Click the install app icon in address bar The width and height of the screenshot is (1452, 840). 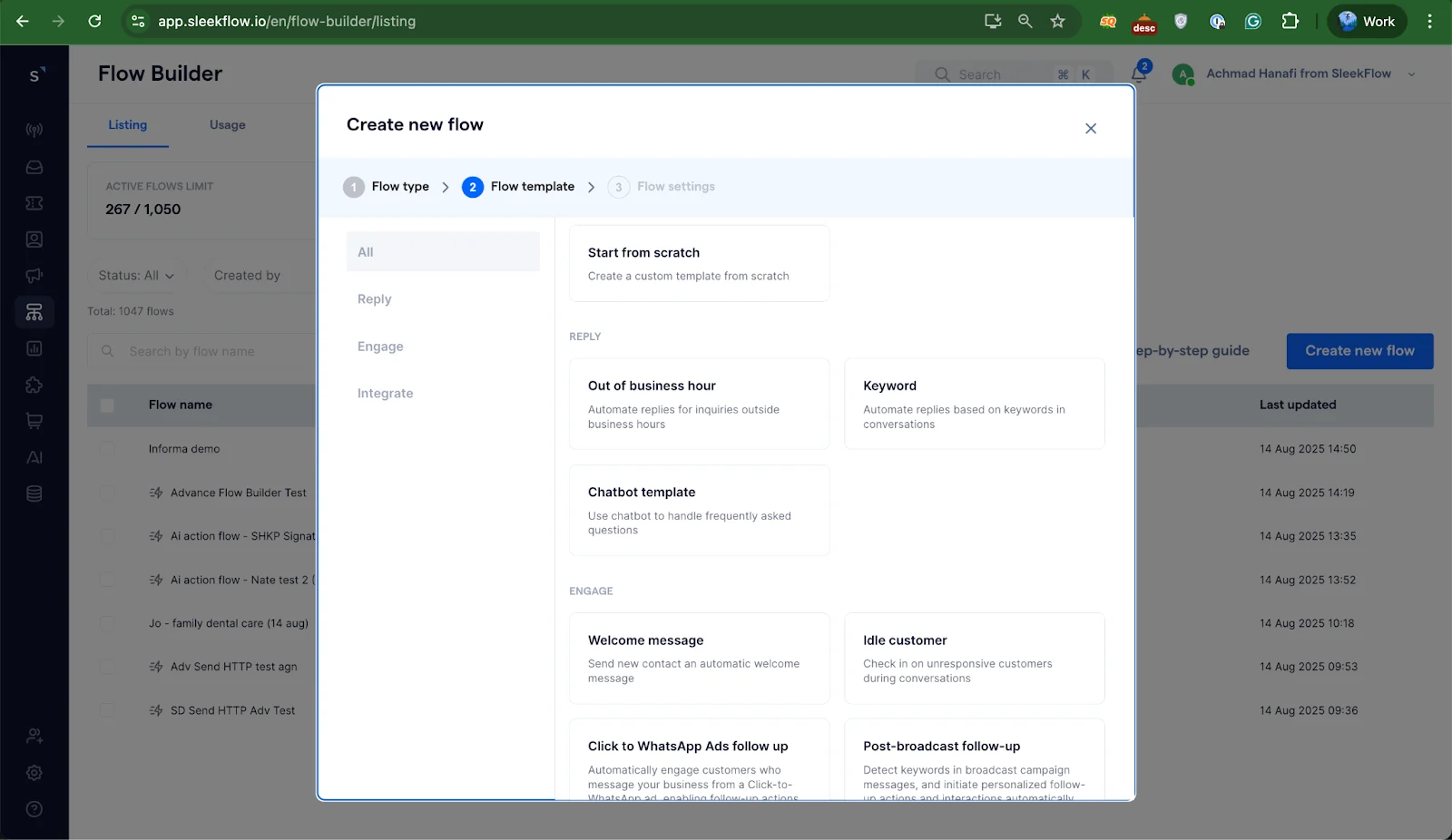point(993,21)
